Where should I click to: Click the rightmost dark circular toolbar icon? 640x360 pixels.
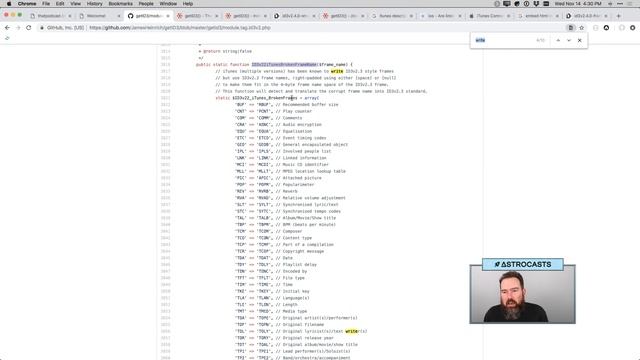pyautogui.click(x=633, y=28)
